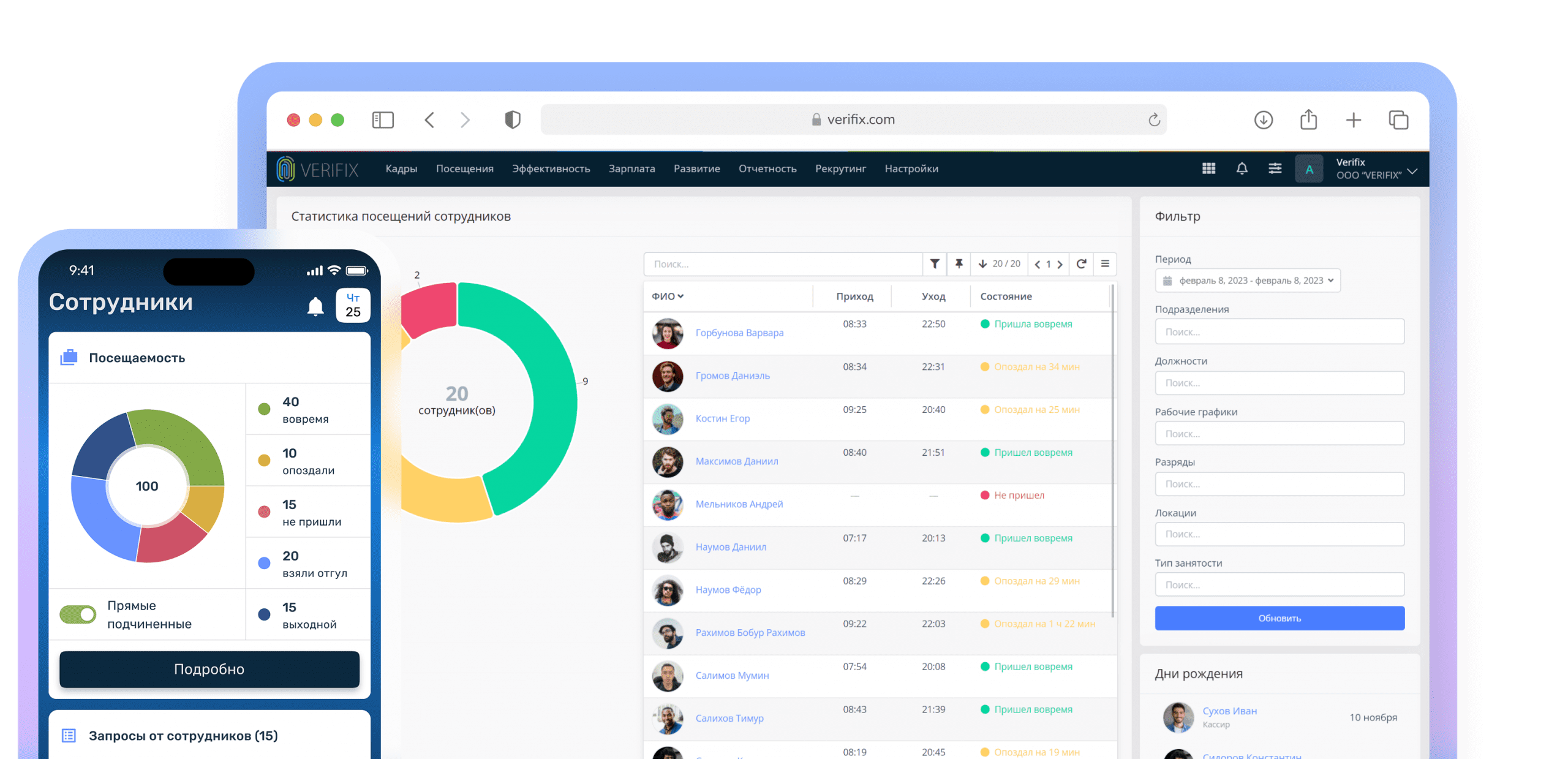Expand the Verifix company account dropdown

pyautogui.click(x=1412, y=172)
